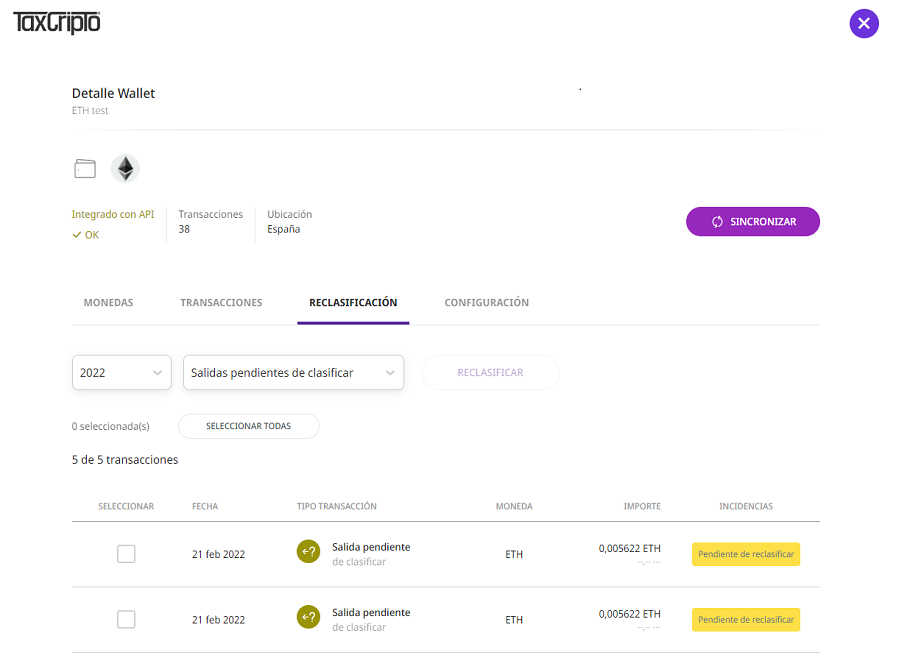Switch to the MONEDAS tab
The height and width of the screenshot is (661, 910).
pyautogui.click(x=108, y=303)
